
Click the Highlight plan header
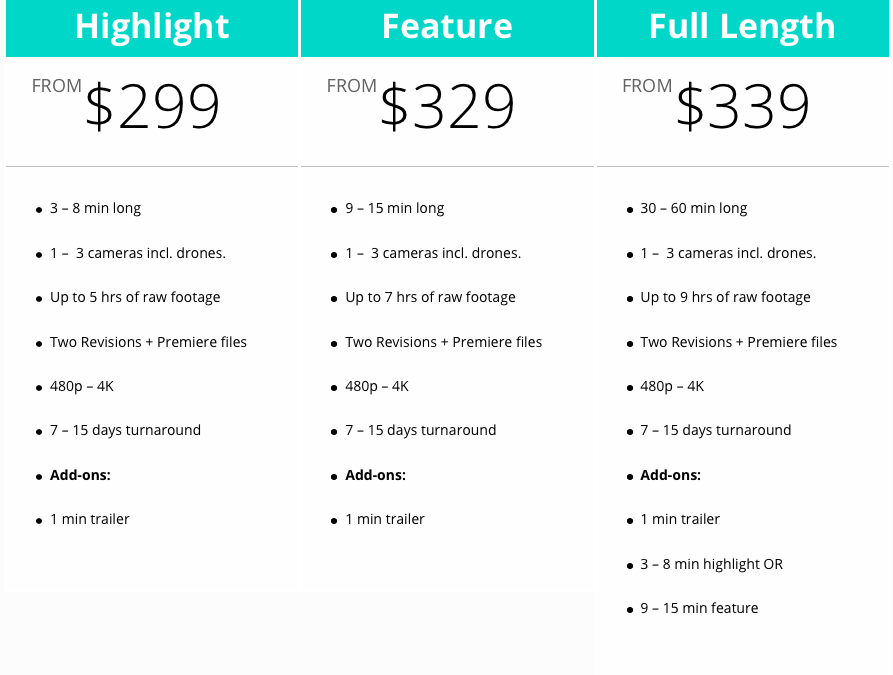(x=152, y=27)
